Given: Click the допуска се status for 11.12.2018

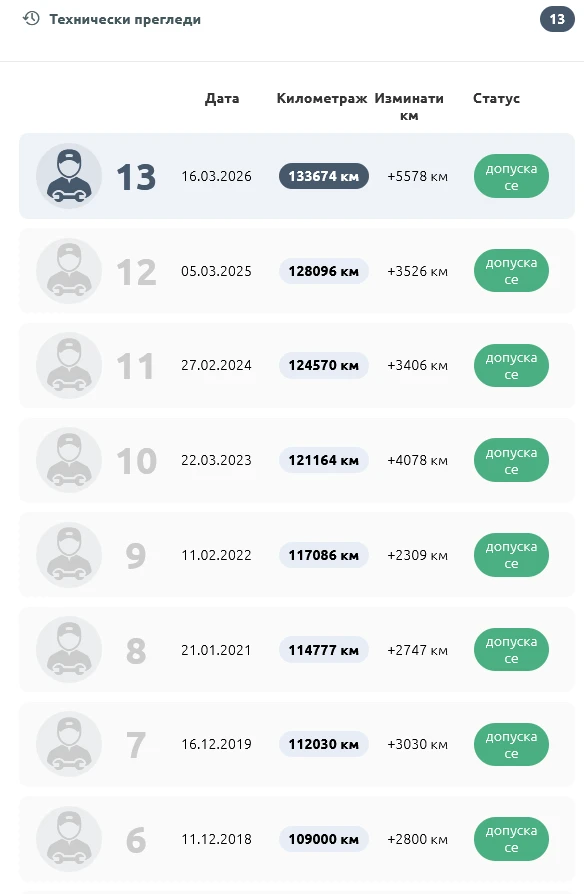Looking at the screenshot, I should point(511,839).
